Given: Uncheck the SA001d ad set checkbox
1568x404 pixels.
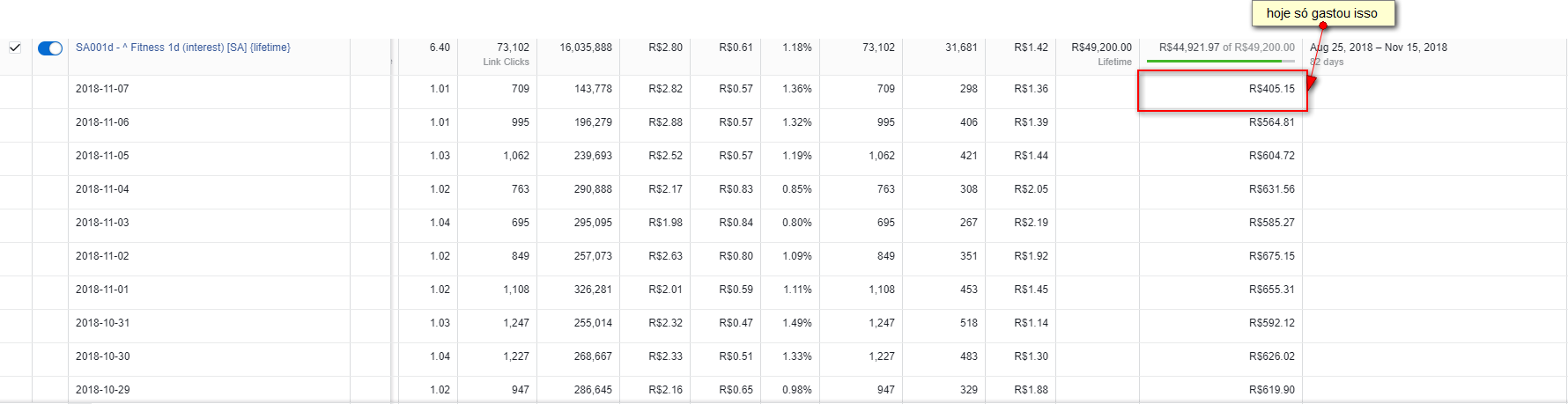Looking at the screenshot, I should [15, 48].
